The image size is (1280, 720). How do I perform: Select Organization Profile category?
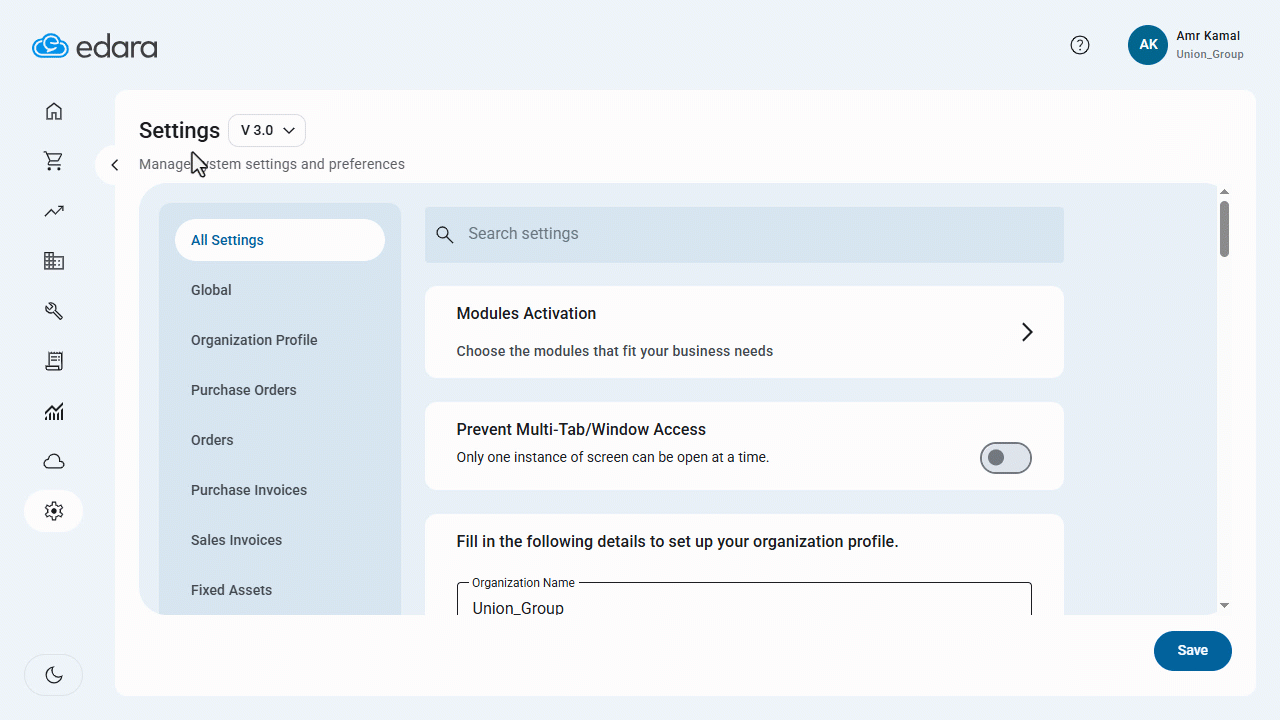click(x=280, y=340)
